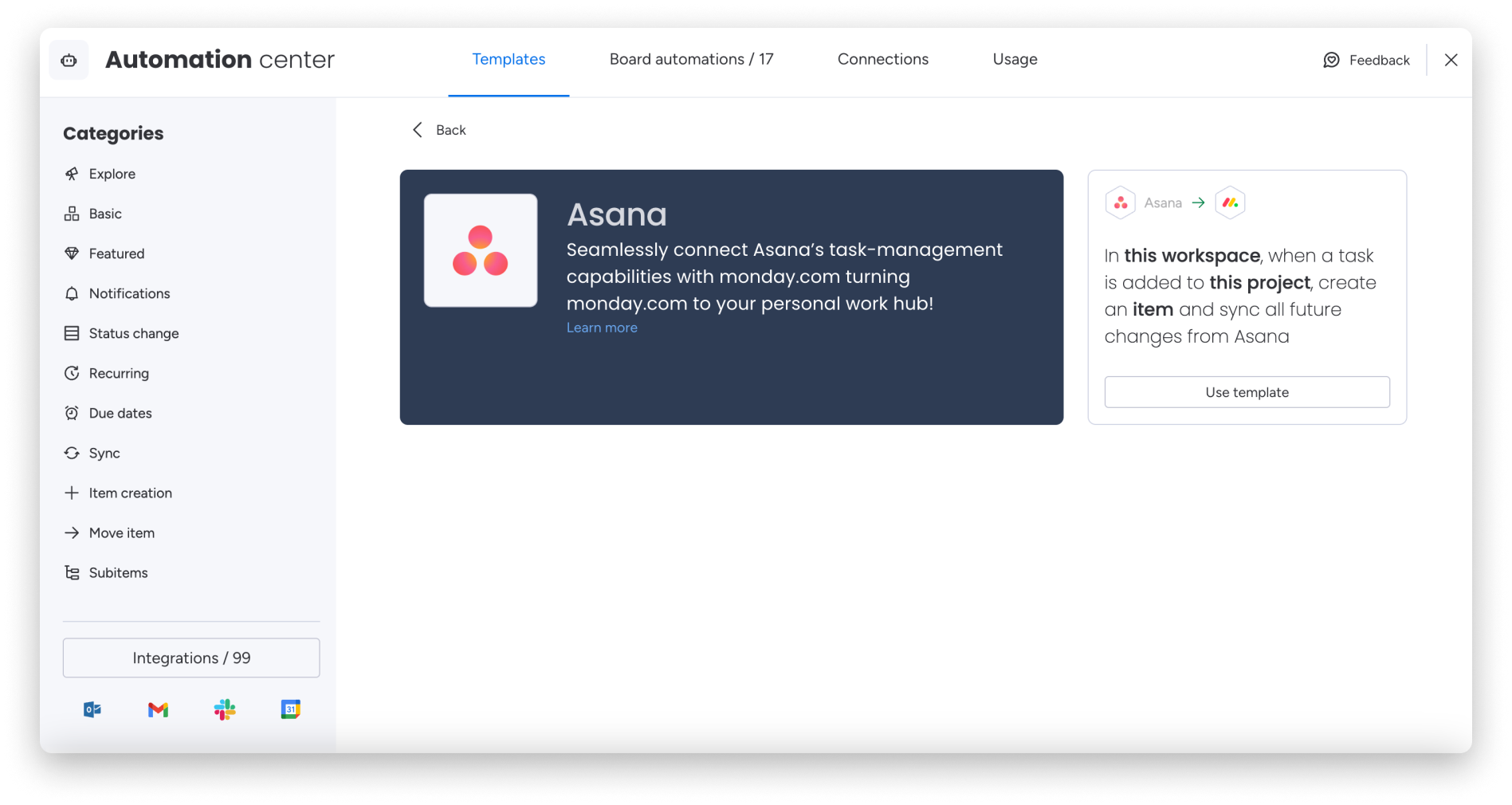Click the Back label
The width and height of the screenshot is (1512, 805).
point(451,130)
